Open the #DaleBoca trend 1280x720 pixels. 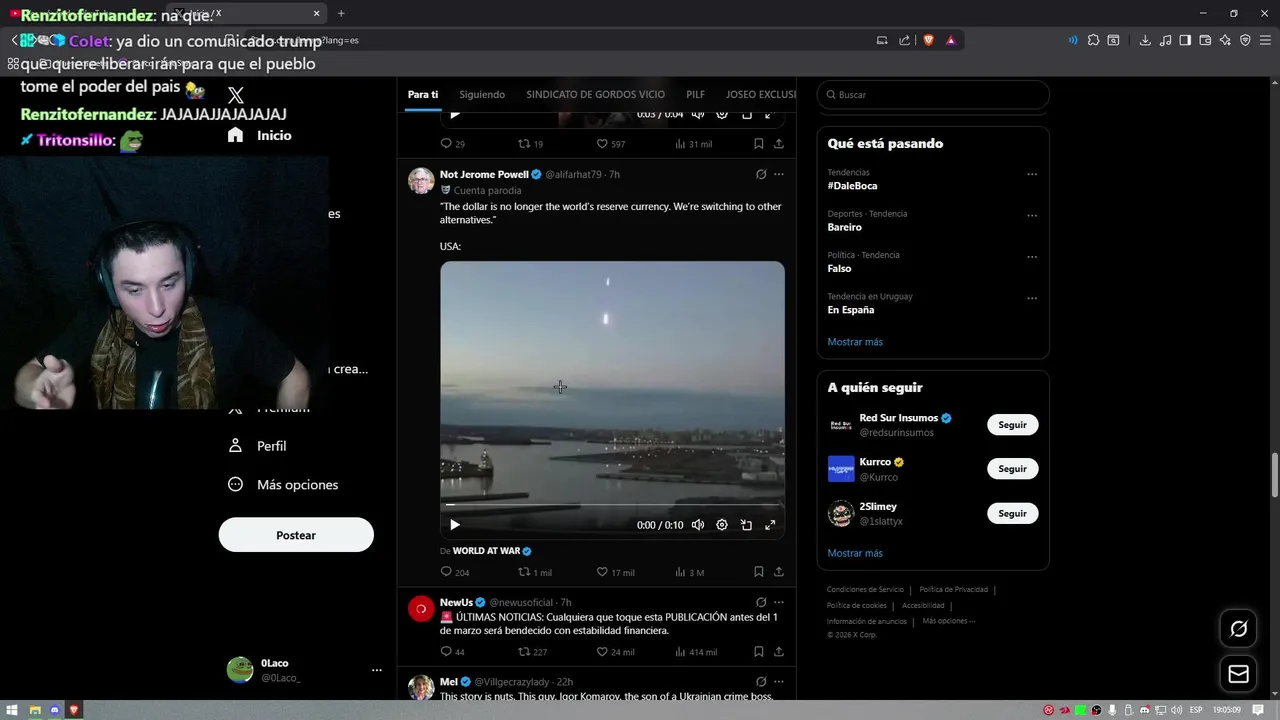(x=852, y=186)
